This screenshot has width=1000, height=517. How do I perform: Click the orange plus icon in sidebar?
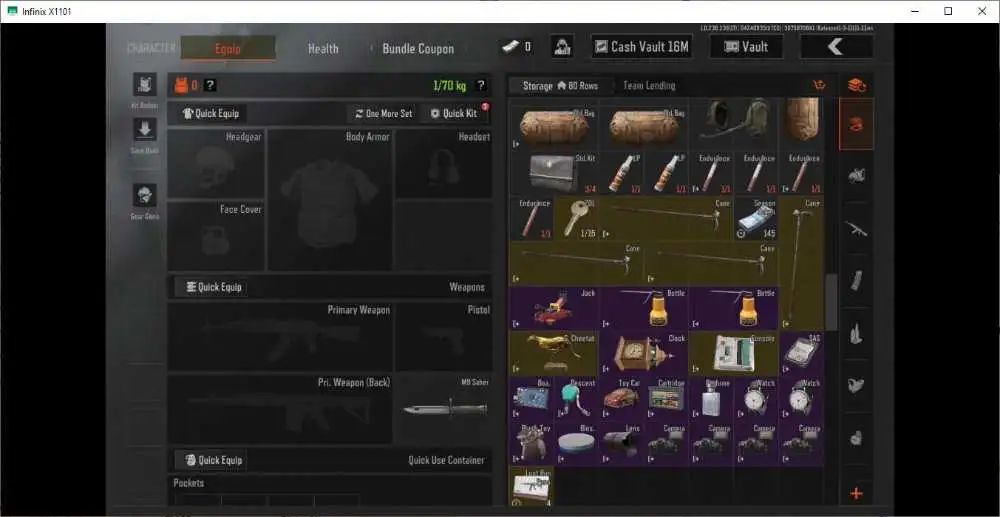(x=856, y=493)
